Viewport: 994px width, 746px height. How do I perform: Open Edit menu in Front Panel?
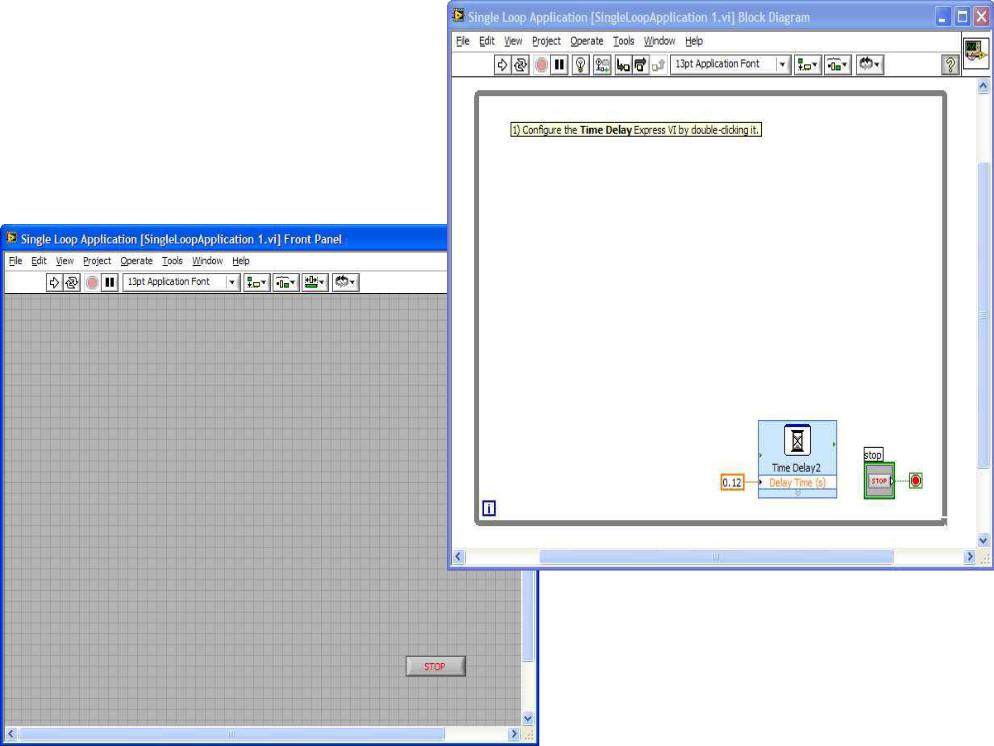[x=39, y=261]
